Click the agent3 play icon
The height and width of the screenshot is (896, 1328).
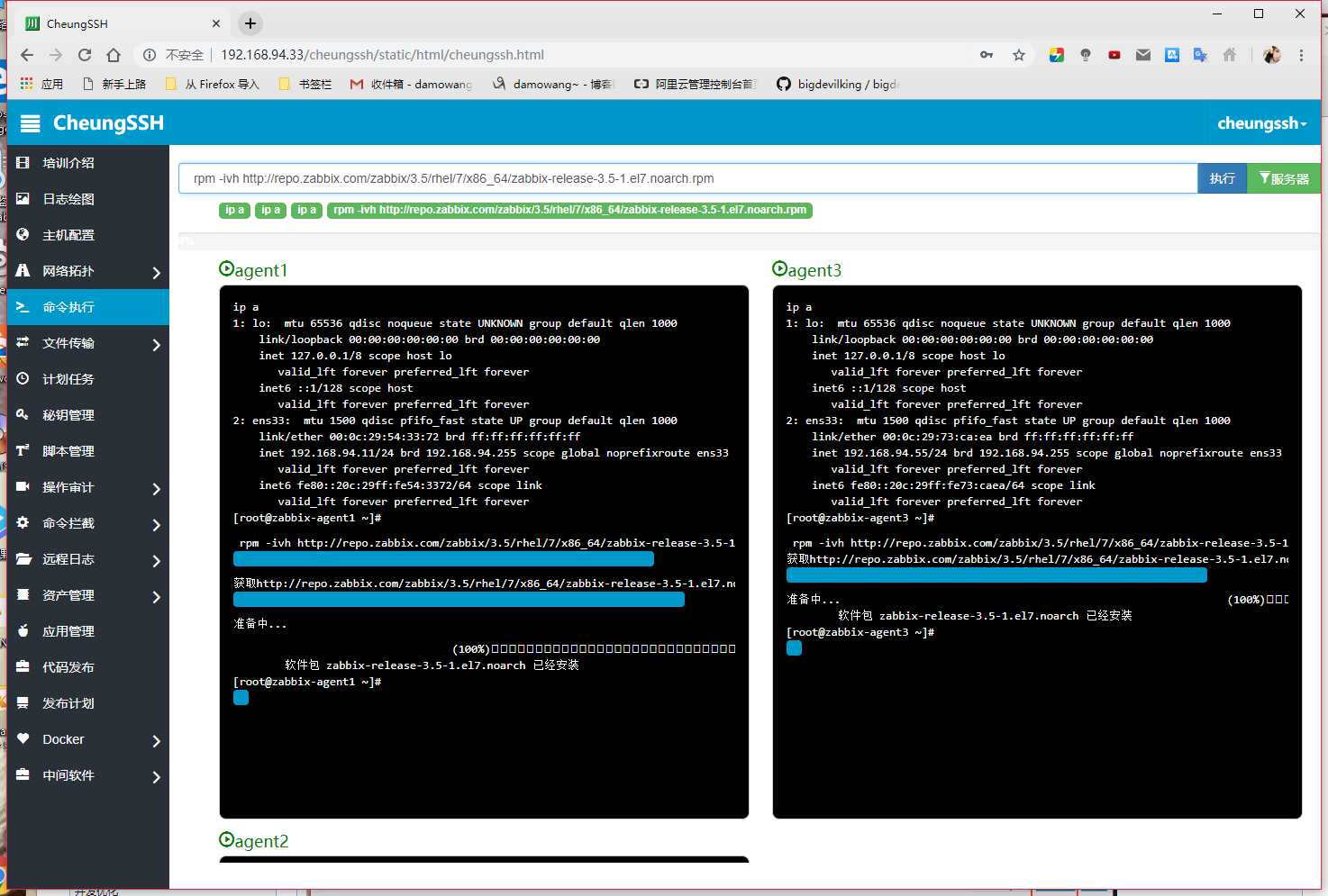coord(779,268)
